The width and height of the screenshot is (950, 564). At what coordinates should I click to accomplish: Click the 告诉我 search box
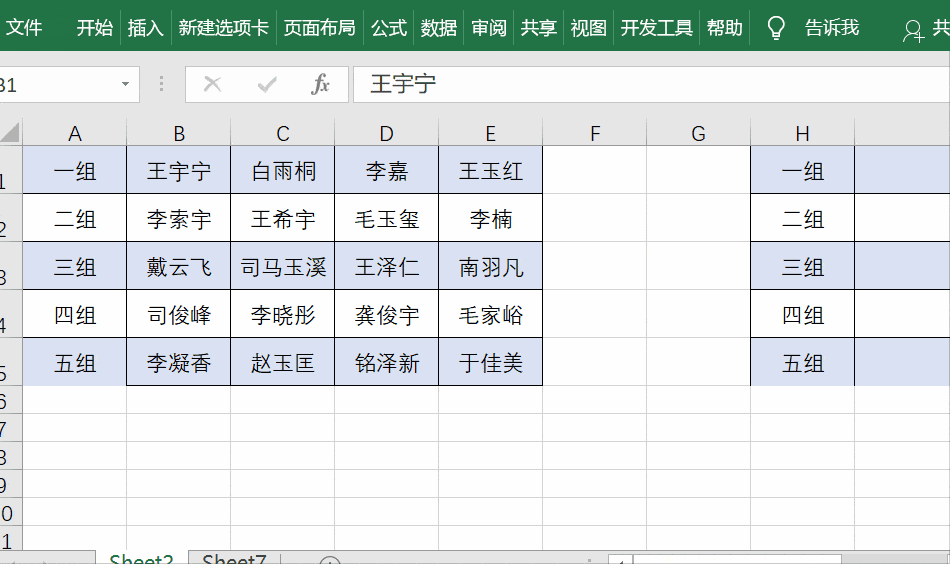831,28
